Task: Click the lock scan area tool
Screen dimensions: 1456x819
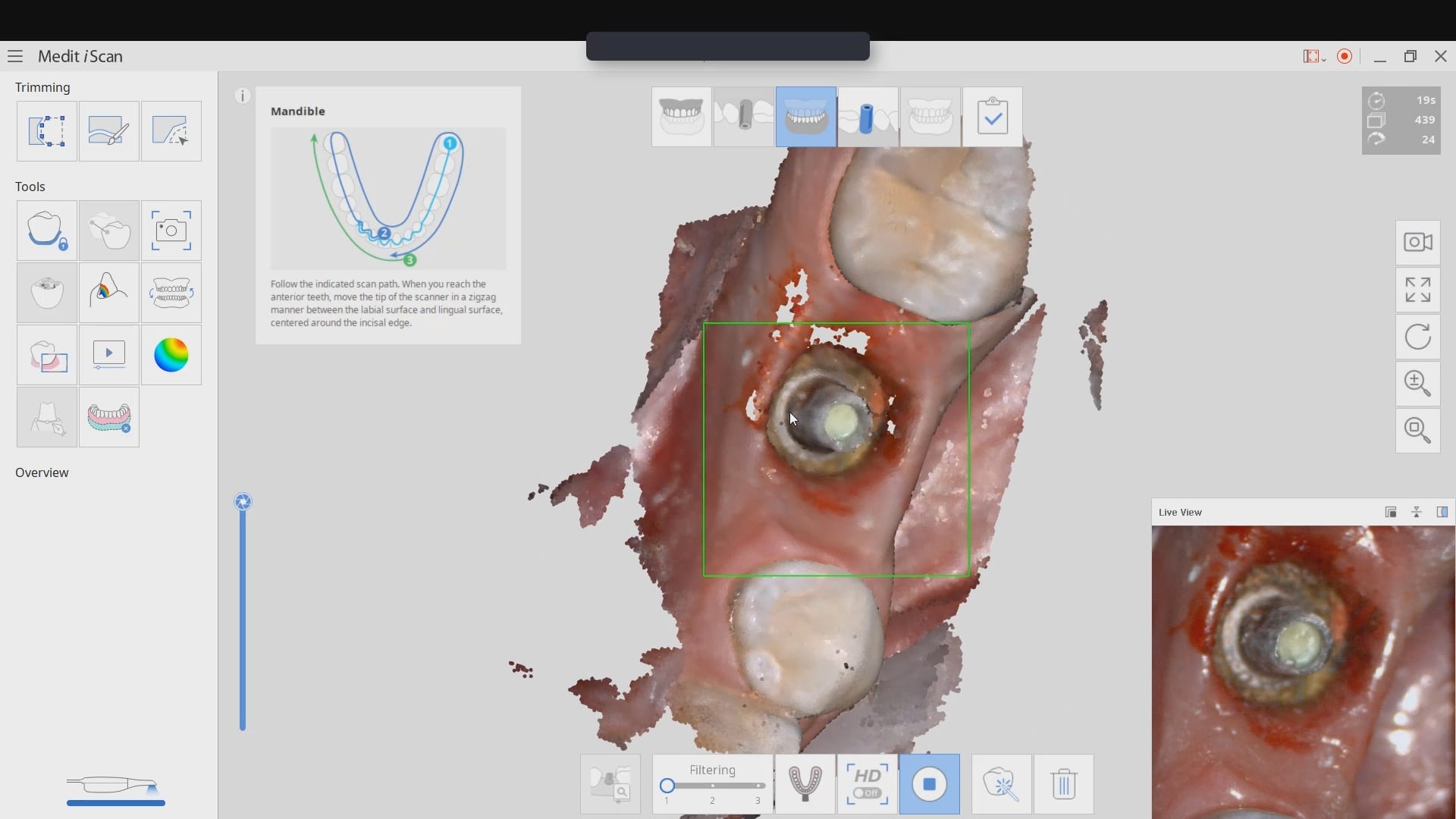Action: (x=46, y=231)
